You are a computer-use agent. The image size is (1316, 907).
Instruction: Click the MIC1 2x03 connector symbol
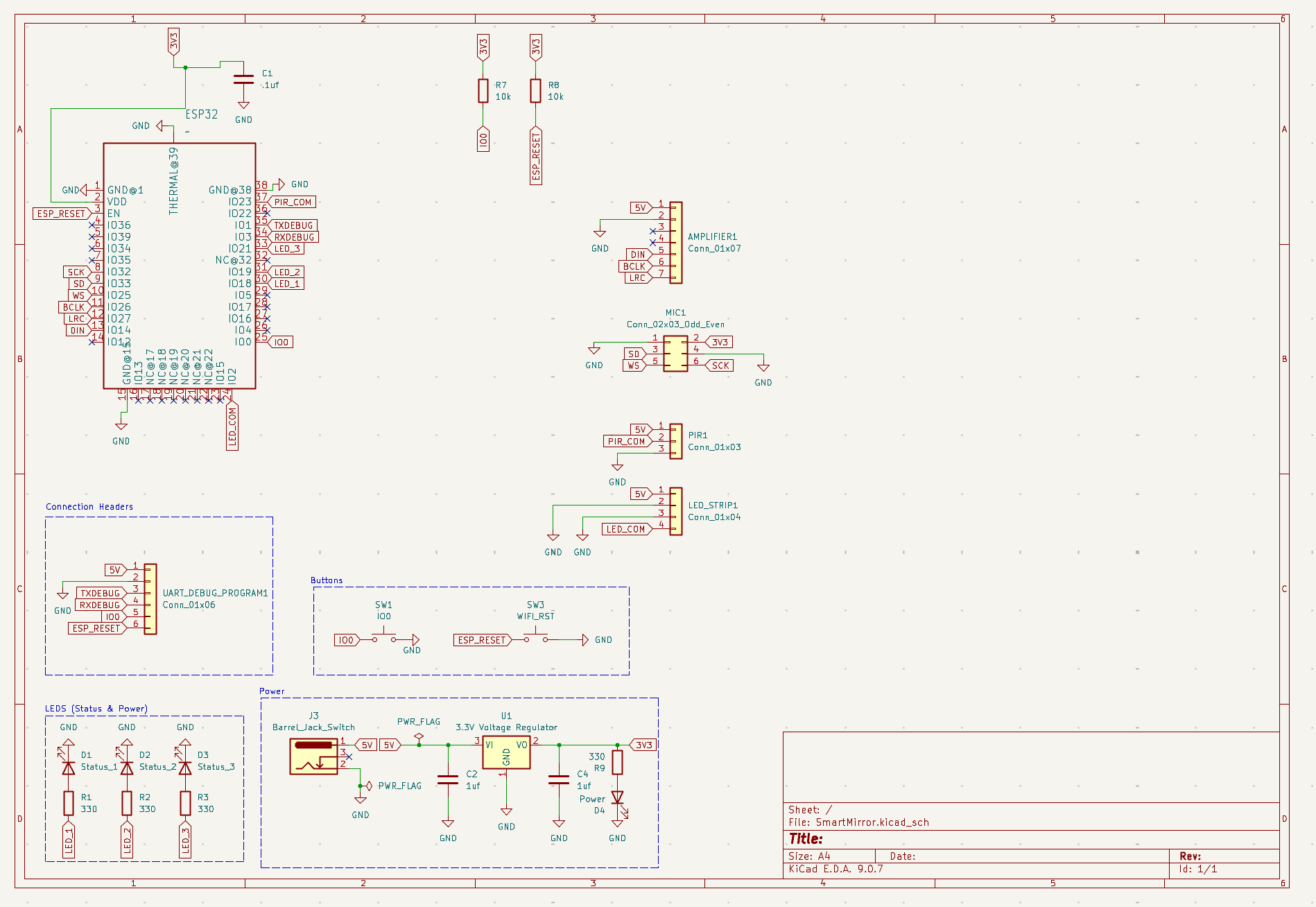pyautogui.click(x=675, y=354)
